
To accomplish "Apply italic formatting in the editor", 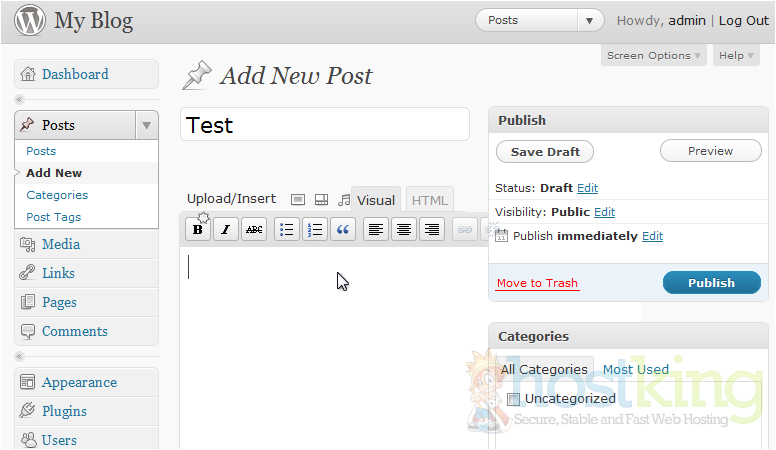I will click(x=226, y=230).
